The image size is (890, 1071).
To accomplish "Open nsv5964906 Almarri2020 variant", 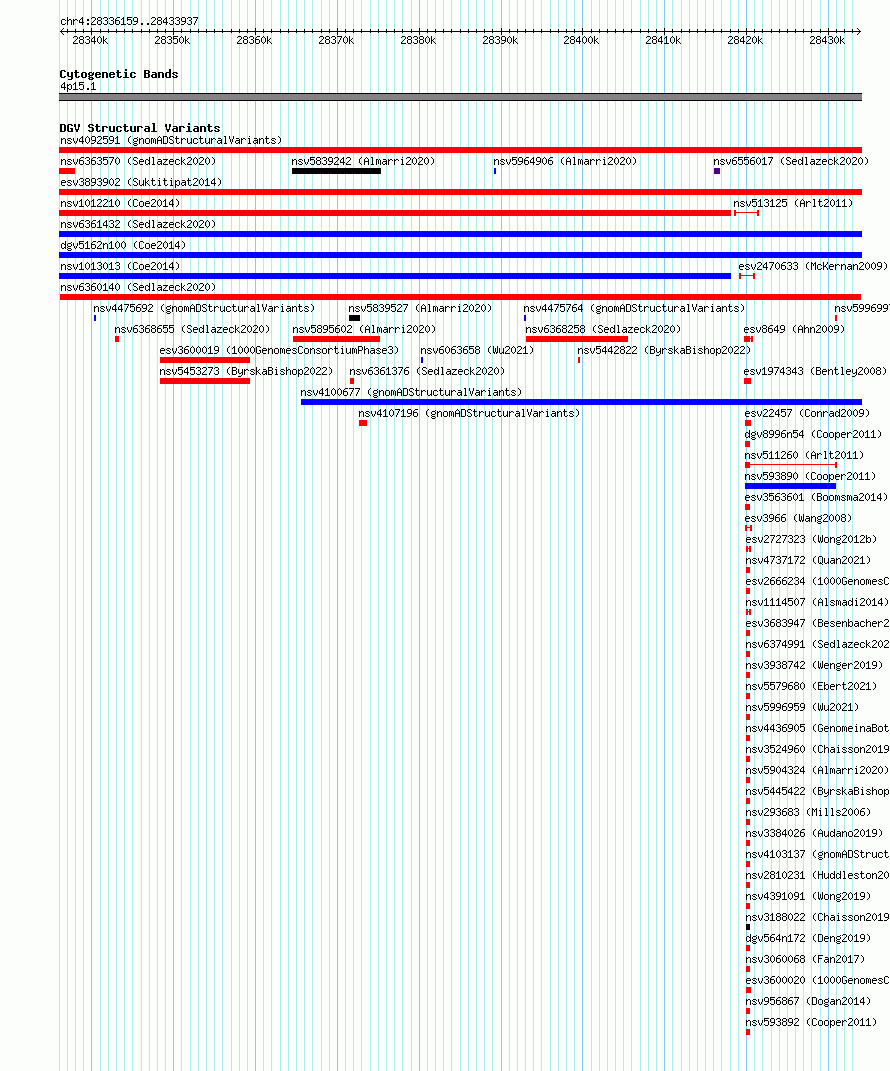I will coord(565,161).
